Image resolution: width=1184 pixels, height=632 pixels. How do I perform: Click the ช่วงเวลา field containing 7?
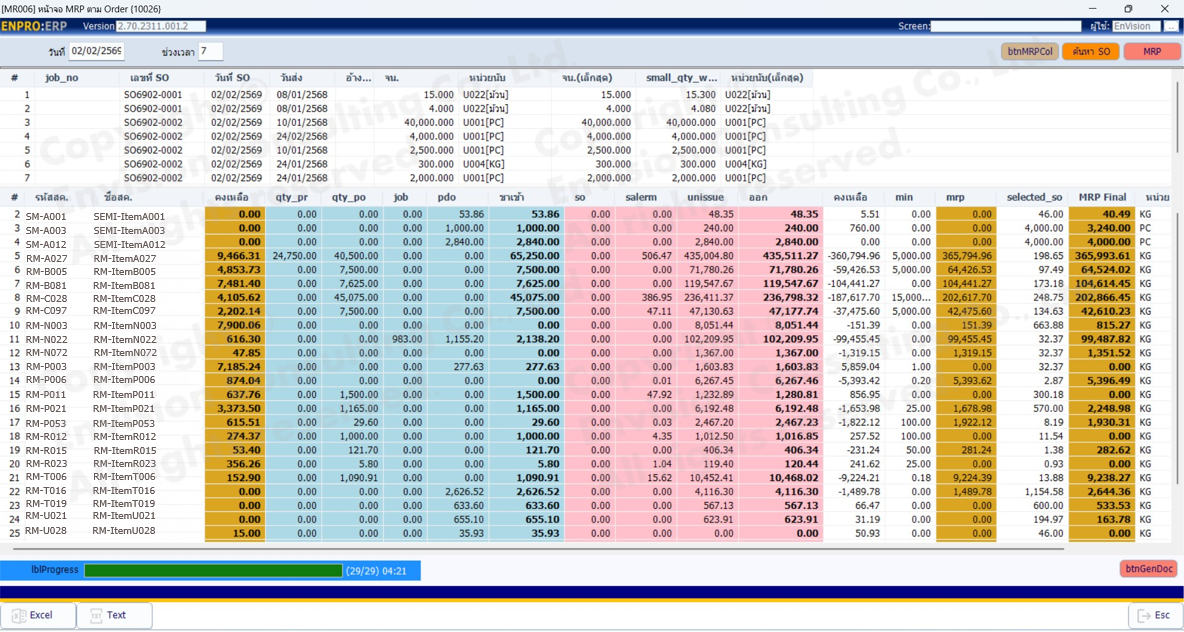coord(211,51)
